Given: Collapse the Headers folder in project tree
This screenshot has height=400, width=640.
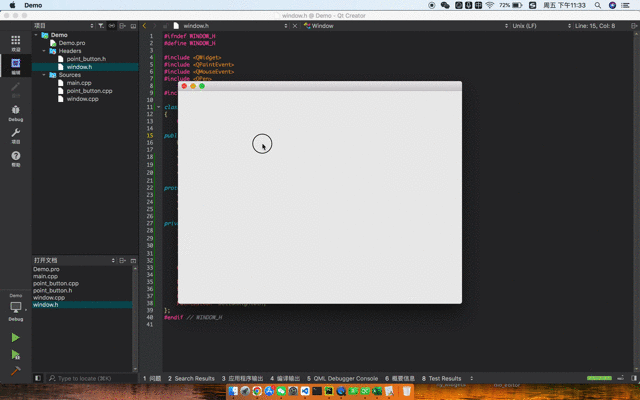Looking at the screenshot, I should tap(44, 51).
